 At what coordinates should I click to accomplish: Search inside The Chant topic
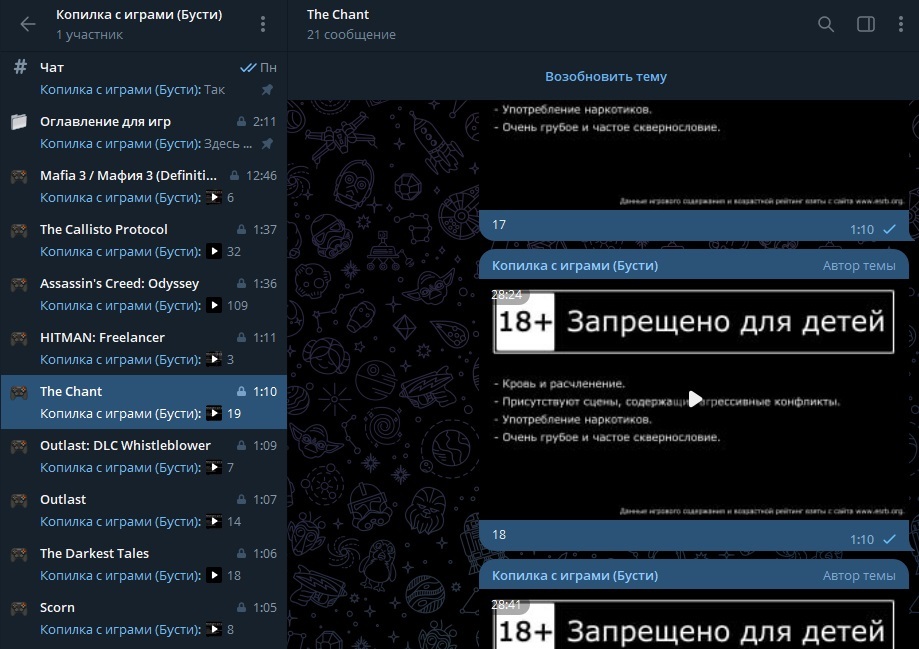[x=826, y=24]
